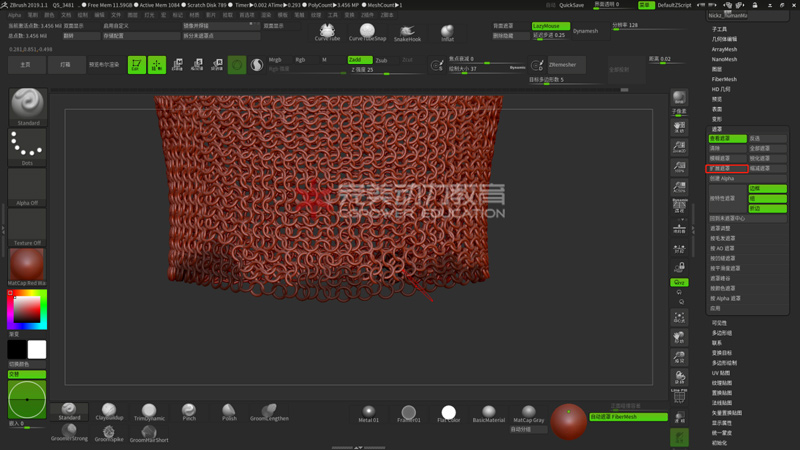Image resolution: width=800 pixels, height=450 pixels.
Task: Enable Zsub mode
Action: click(x=382, y=60)
